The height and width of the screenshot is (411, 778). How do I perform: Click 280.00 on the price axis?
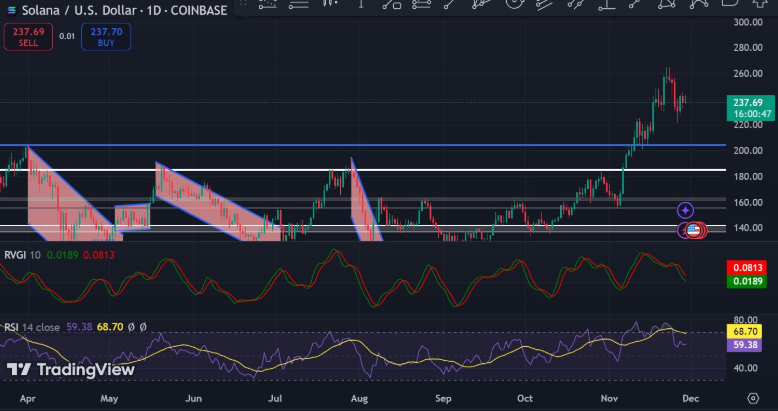[x=748, y=48]
